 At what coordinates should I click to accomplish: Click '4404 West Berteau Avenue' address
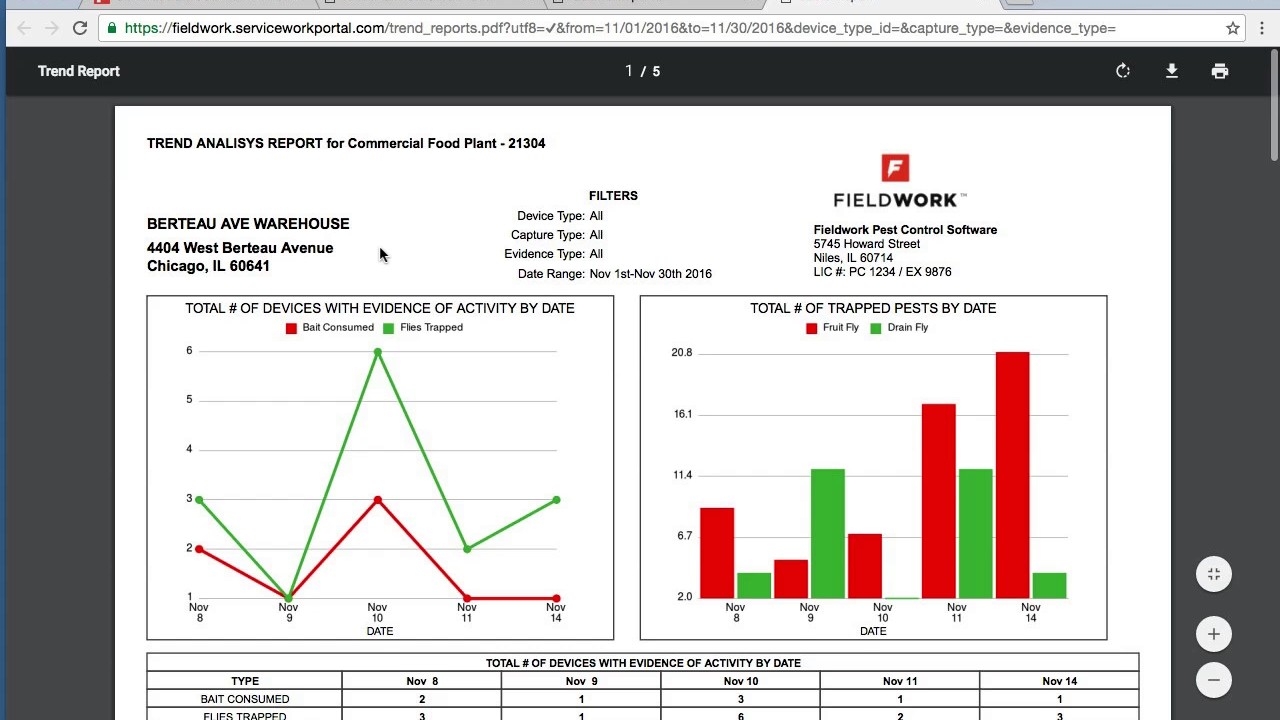(x=240, y=248)
